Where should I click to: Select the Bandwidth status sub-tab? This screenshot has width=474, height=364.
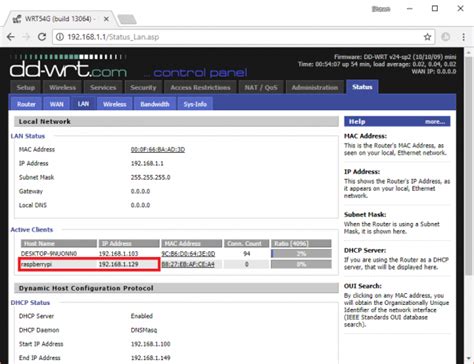point(155,104)
